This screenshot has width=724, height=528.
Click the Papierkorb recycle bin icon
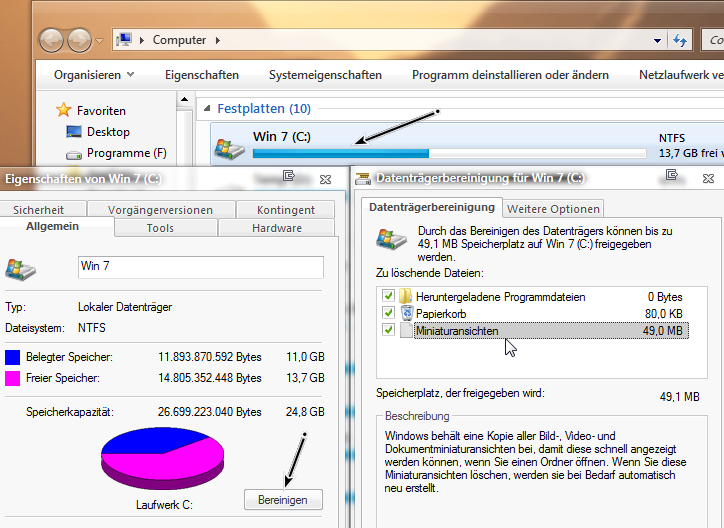[407, 313]
